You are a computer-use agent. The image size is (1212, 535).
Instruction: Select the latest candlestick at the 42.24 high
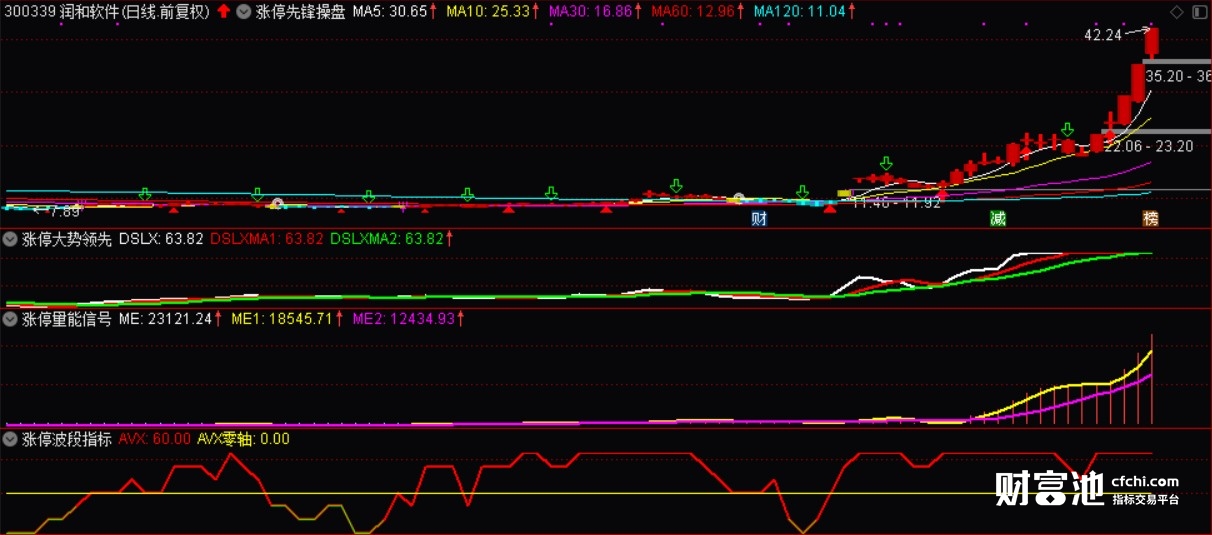pos(1152,41)
